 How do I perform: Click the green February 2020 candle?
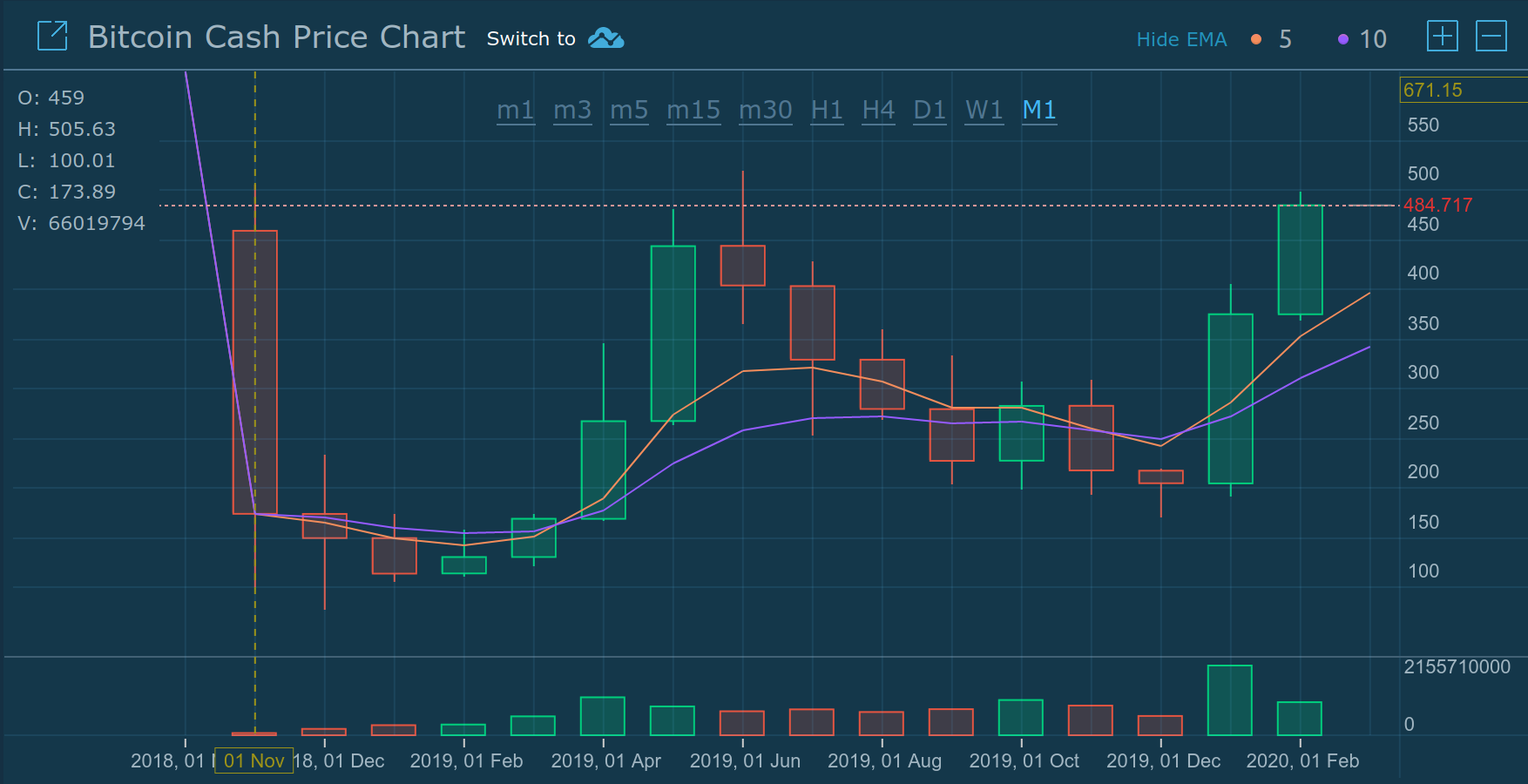point(1301,260)
